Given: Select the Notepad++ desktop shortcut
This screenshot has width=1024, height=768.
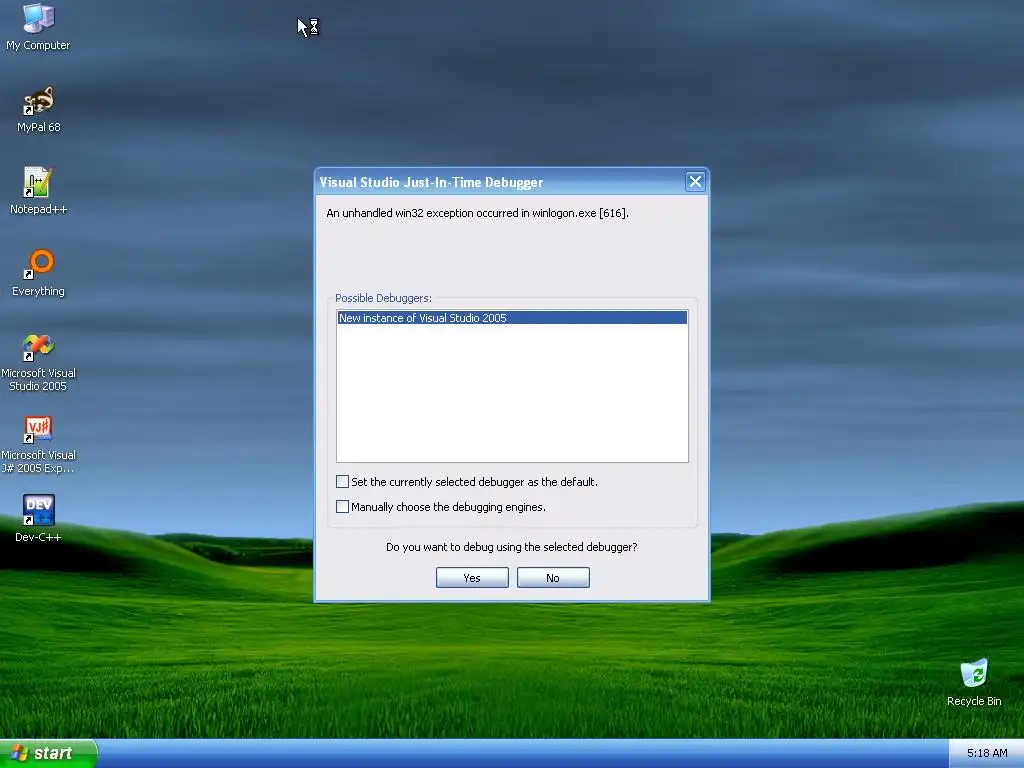Looking at the screenshot, I should (38, 191).
